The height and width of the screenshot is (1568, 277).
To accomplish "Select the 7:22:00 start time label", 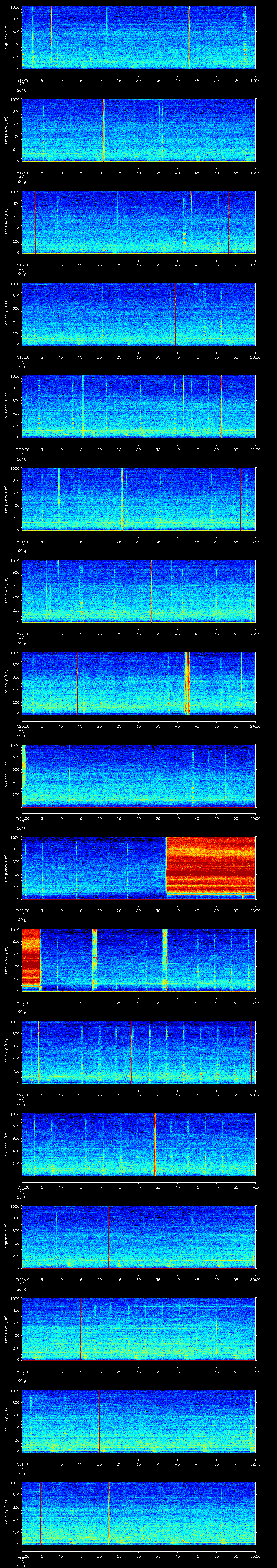I will (22, 634).
